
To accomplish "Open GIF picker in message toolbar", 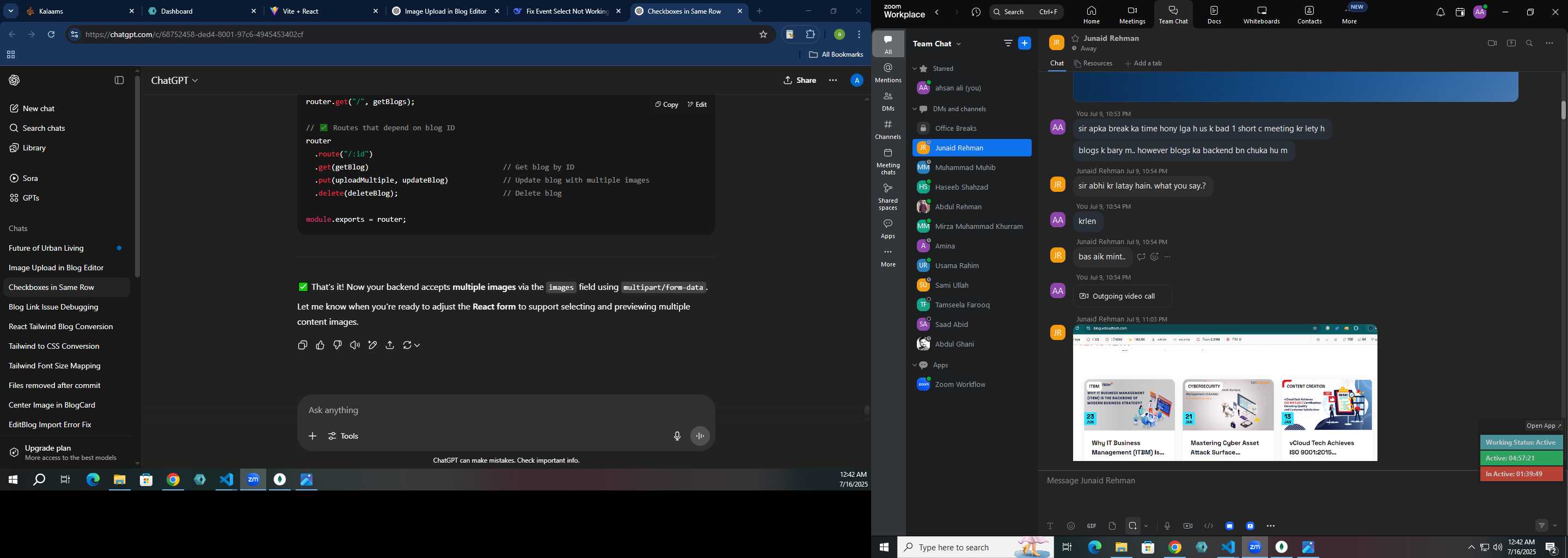I will (x=1092, y=526).
